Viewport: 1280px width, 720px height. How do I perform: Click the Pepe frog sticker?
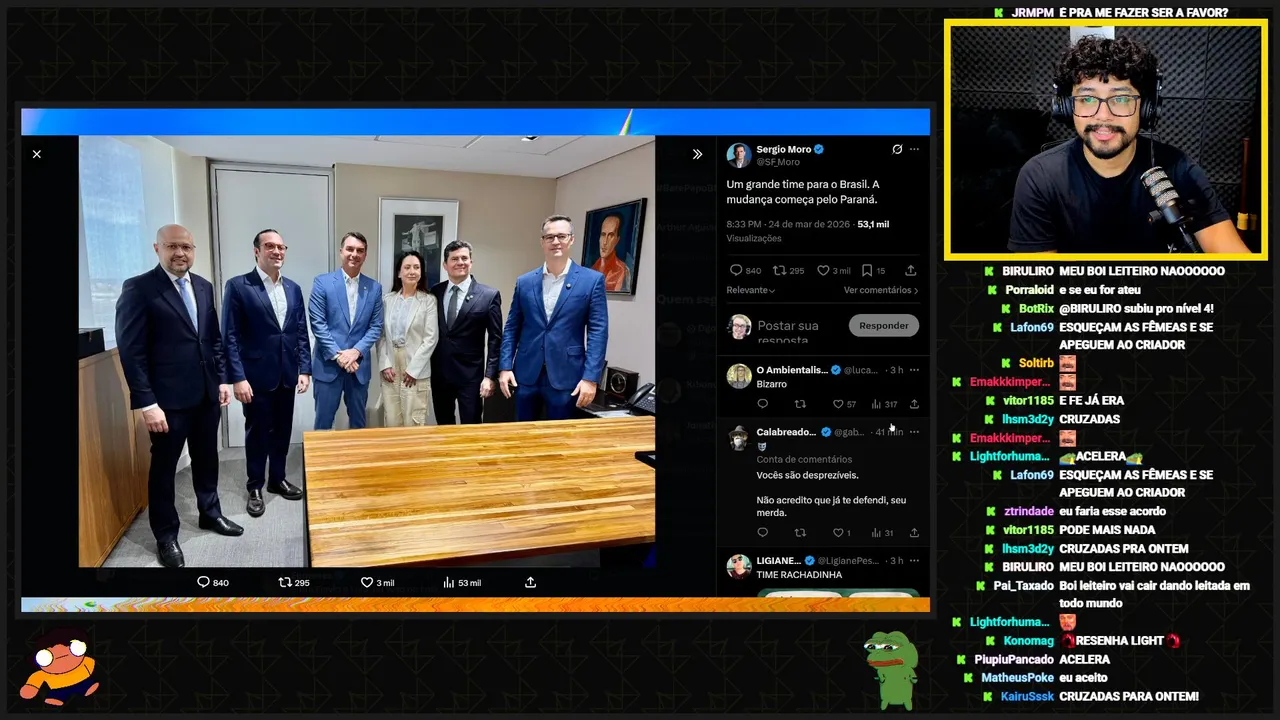[891, 668]
